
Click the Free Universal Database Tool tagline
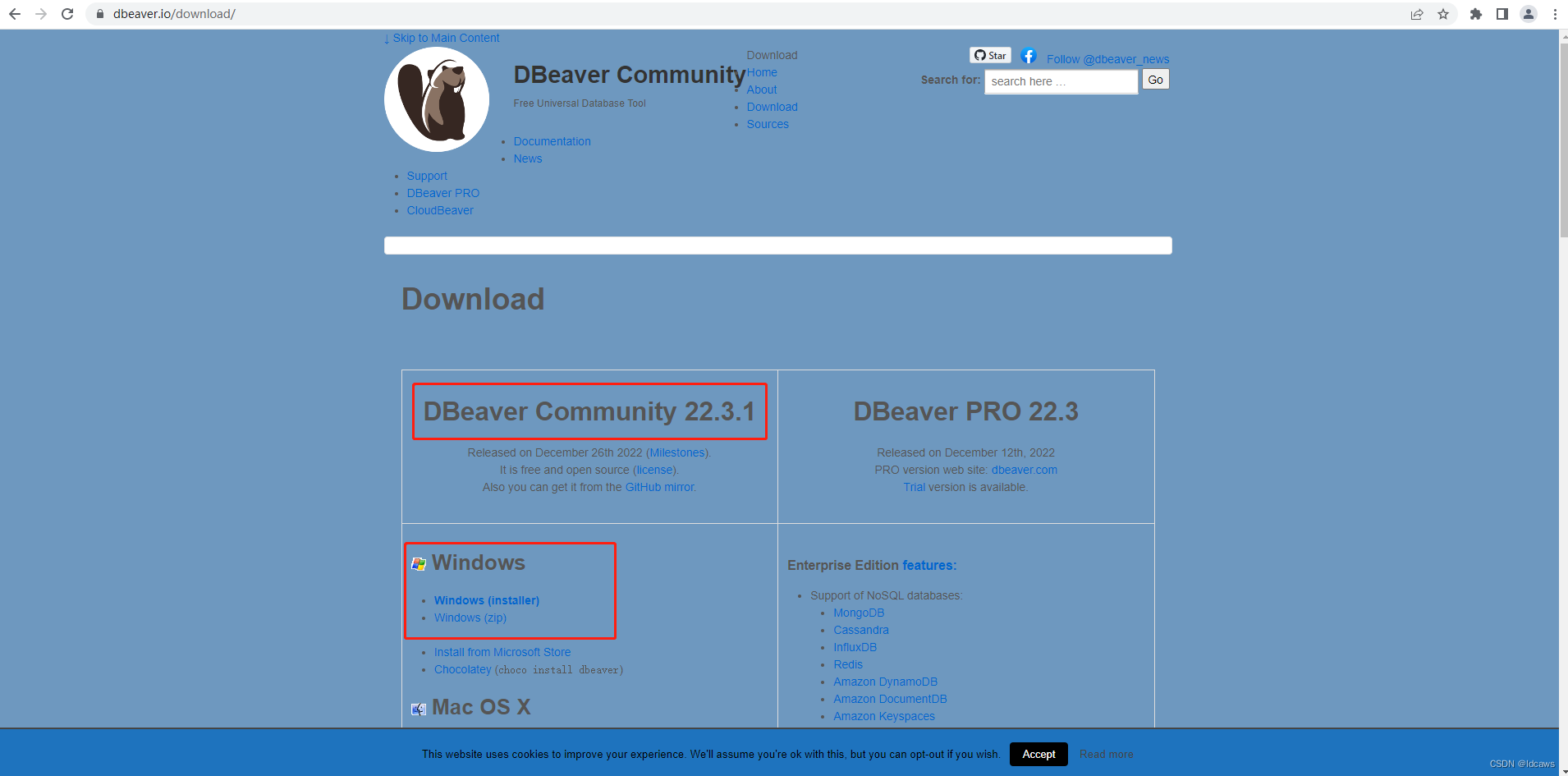point(580,103)
